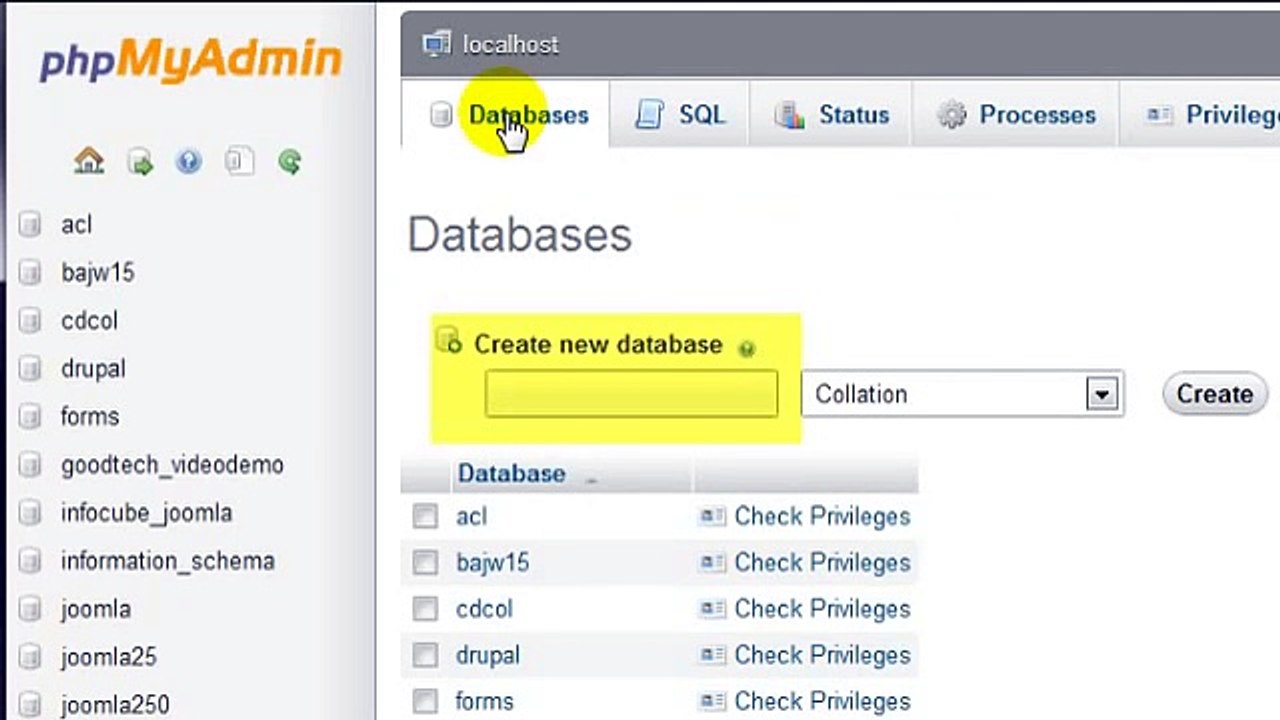Open the SQL tab

(680, 115)
